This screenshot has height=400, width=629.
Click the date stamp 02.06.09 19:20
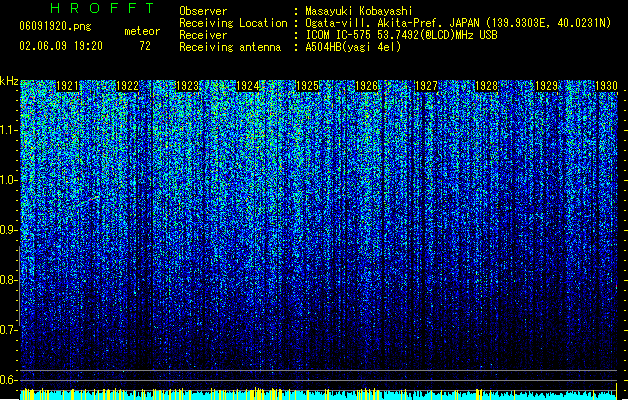[x=61, y=46]
